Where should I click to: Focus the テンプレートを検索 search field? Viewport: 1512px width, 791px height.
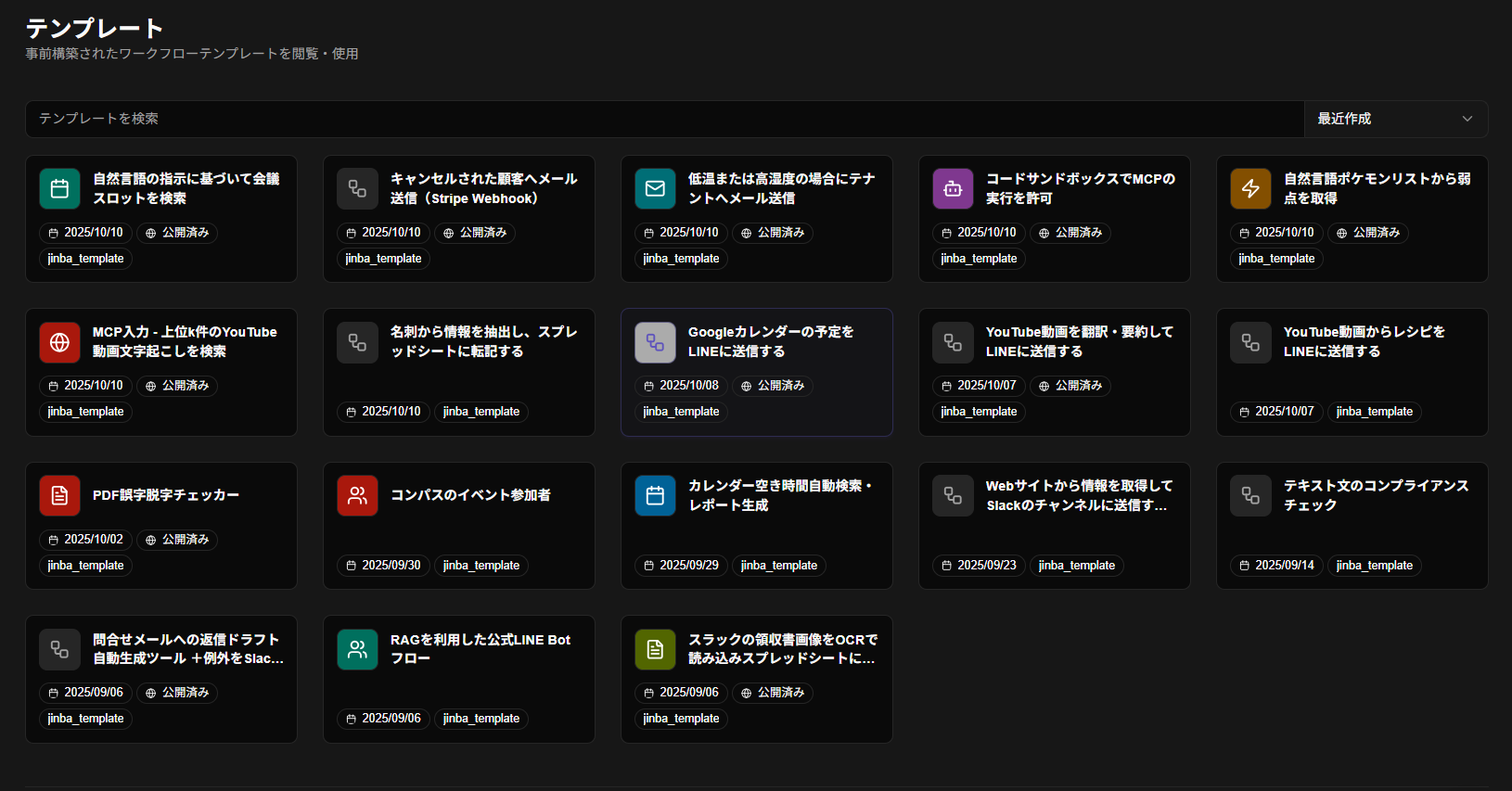664,119
